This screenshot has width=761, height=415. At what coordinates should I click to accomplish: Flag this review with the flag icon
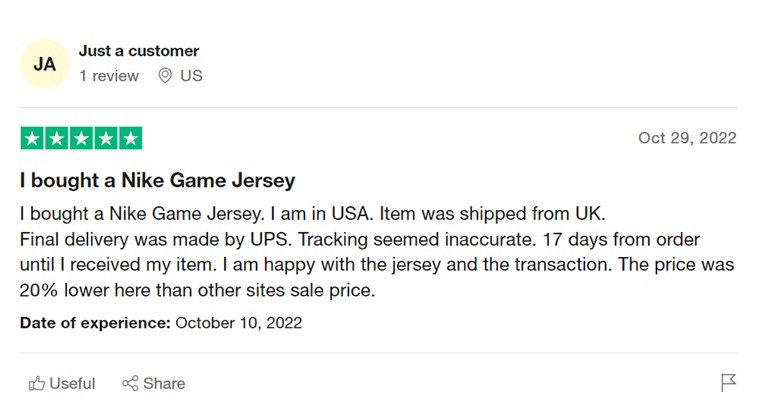coord(728,382)
